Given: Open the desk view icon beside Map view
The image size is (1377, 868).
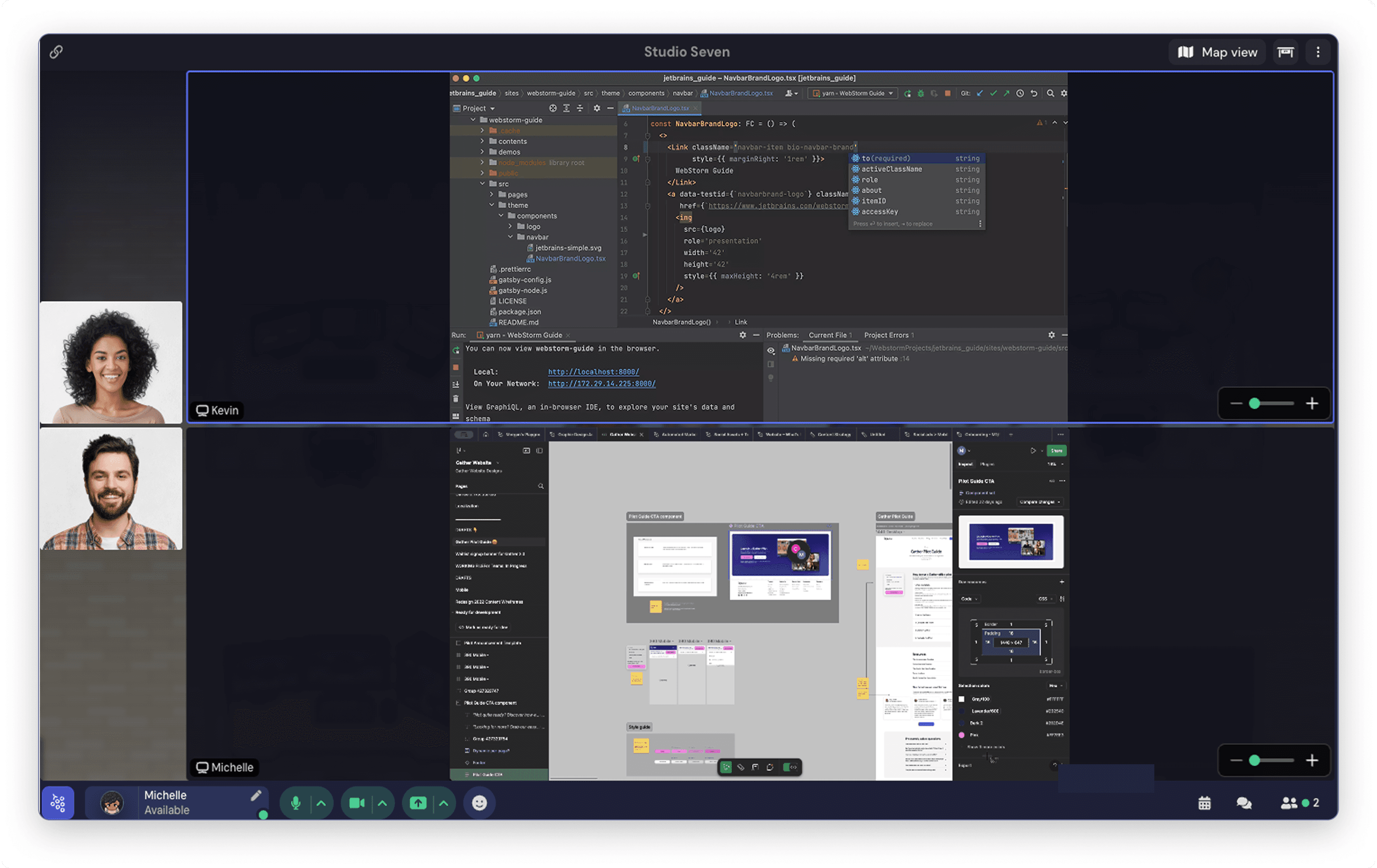Looking at the screenshot, I should pyautogui.click(x=1285, y=52).
